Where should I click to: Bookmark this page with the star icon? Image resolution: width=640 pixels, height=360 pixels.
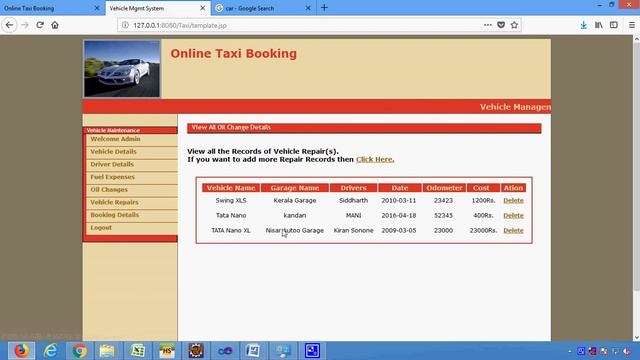(x=514, y=25)
